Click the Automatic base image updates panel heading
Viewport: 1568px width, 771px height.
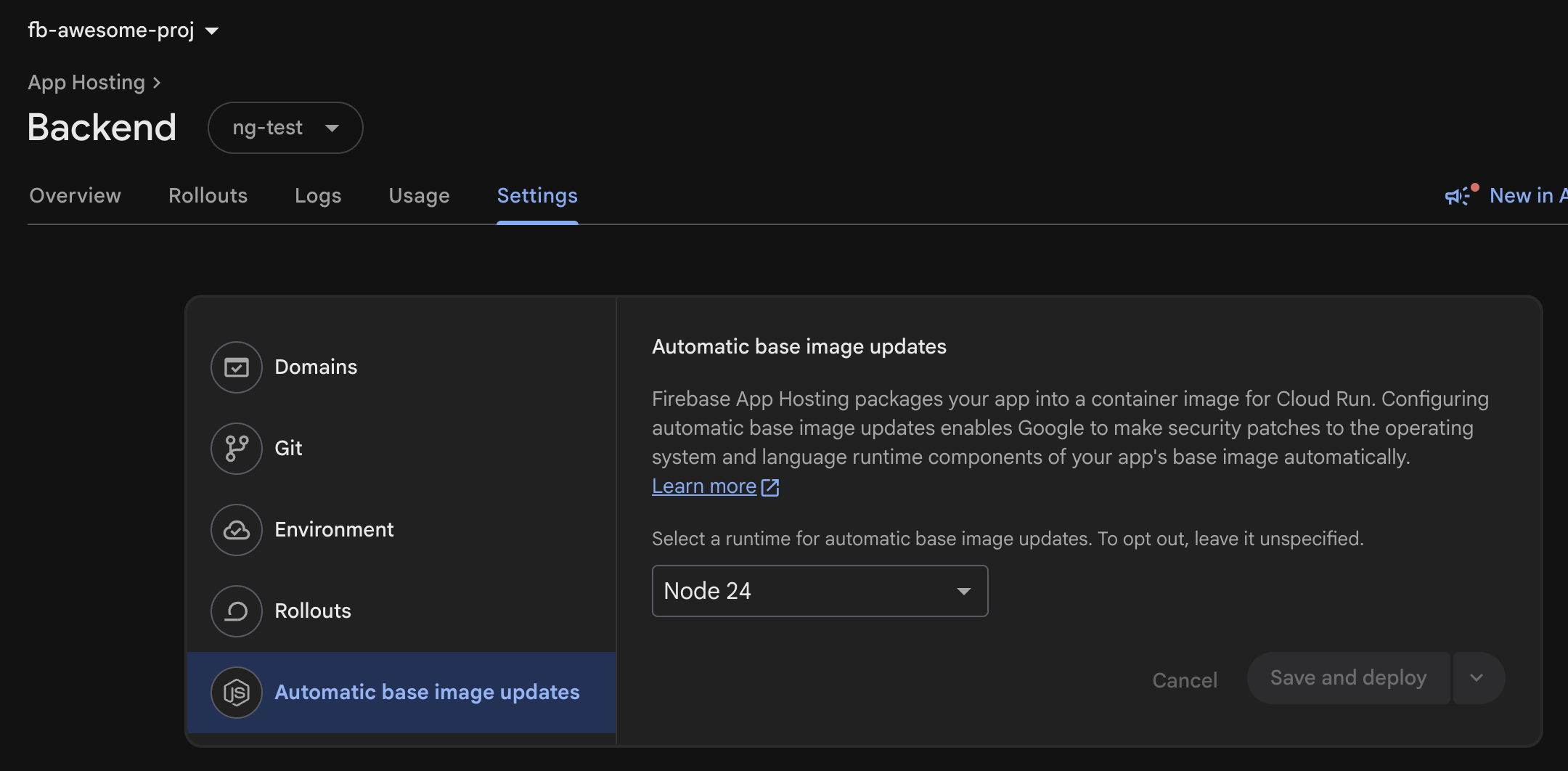click(x=799, y=347)
